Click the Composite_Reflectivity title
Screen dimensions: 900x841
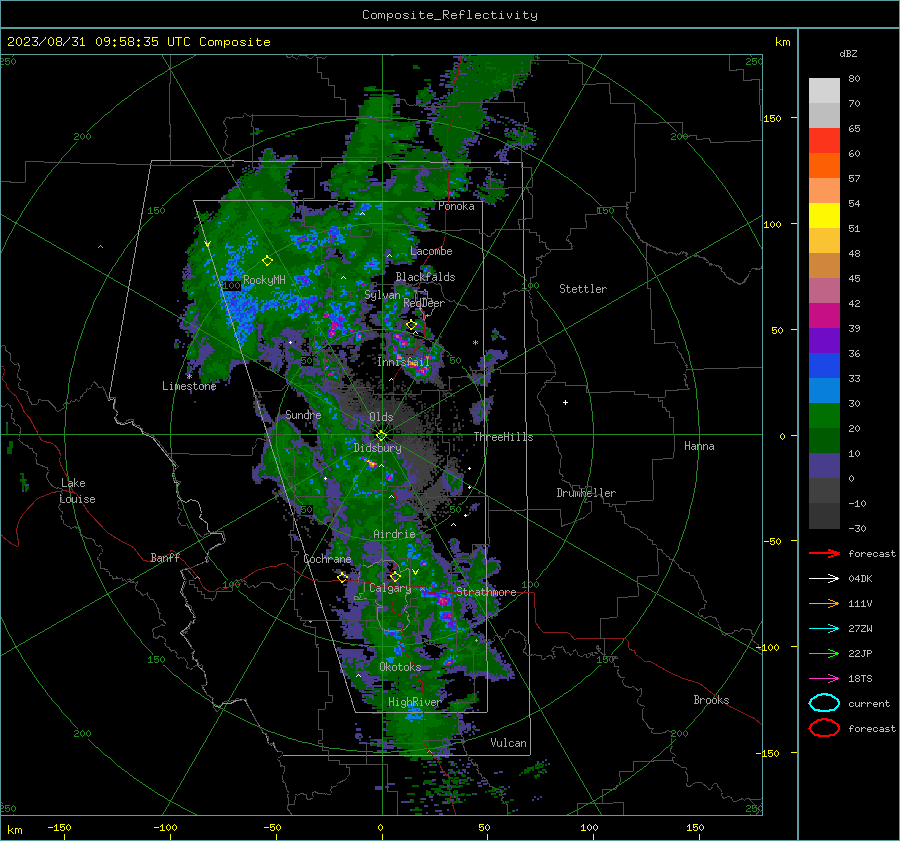click(x=450, y=15)
